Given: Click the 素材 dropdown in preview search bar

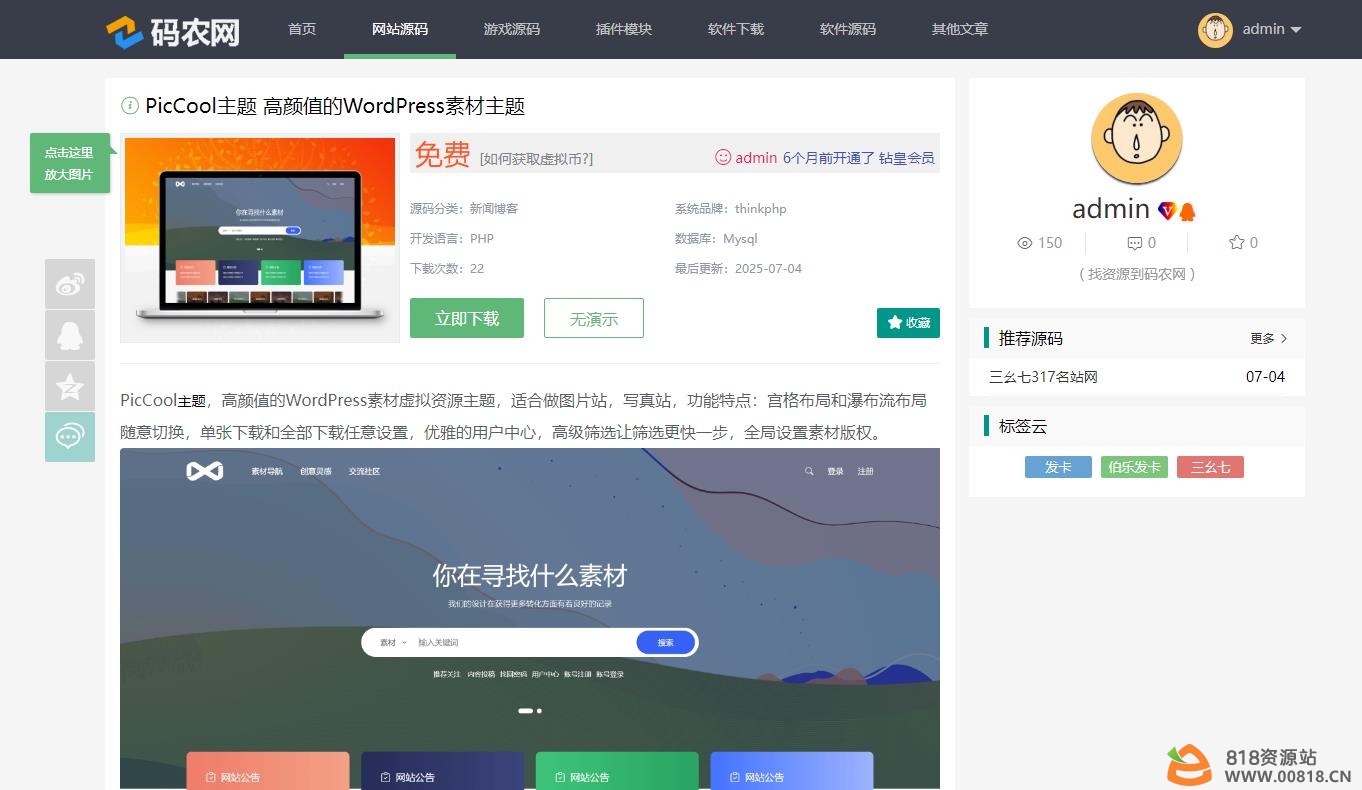Looking at the screenshot, I should point(393,642).
